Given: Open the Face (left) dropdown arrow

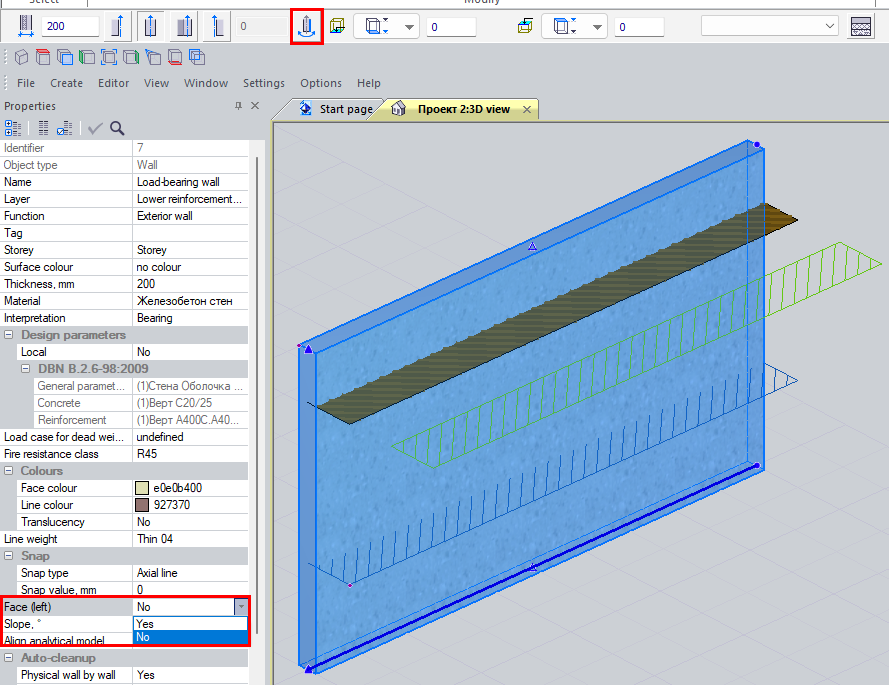Looking at the screenshot, I should [x=240, y=606].
